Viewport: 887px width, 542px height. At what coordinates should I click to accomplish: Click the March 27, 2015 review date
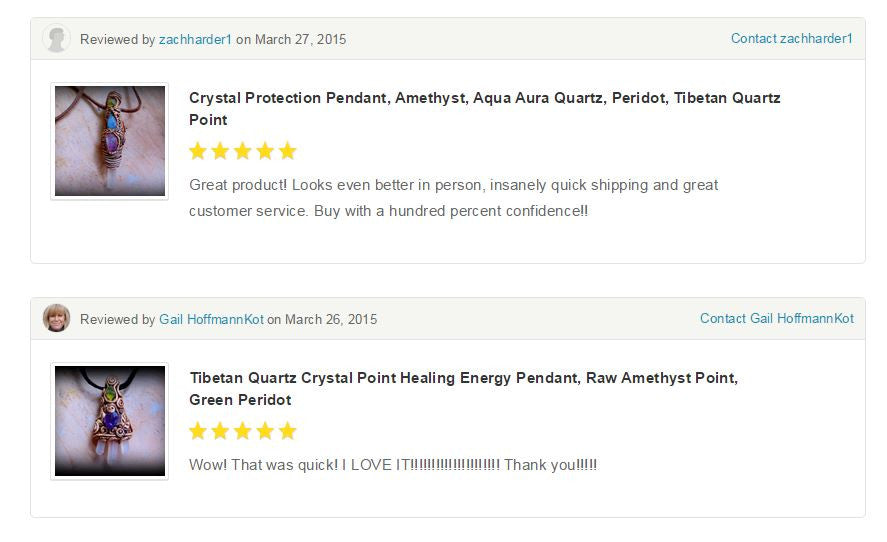point(300,39)
